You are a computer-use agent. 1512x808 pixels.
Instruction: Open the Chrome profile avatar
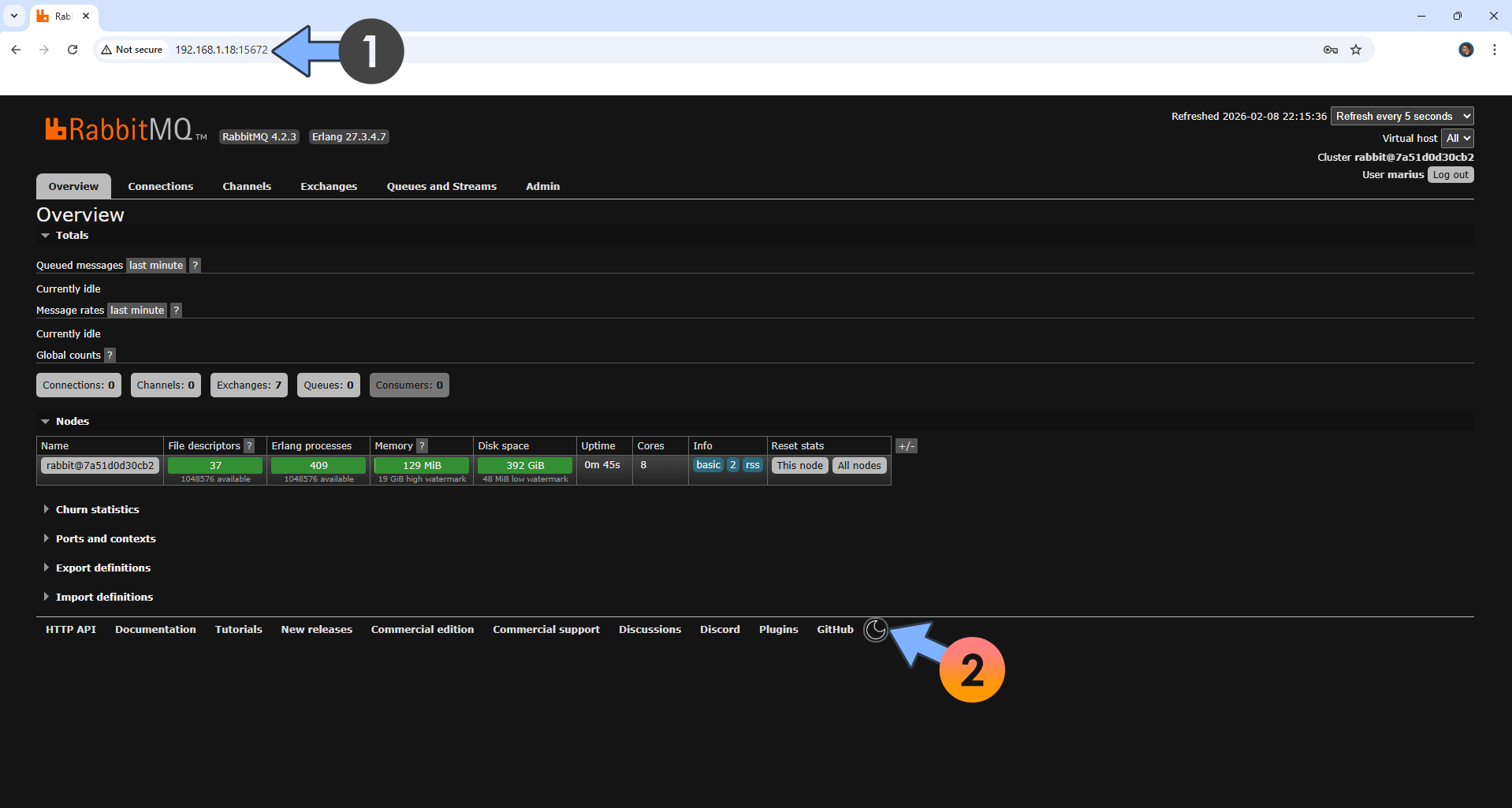point(1465,50)
